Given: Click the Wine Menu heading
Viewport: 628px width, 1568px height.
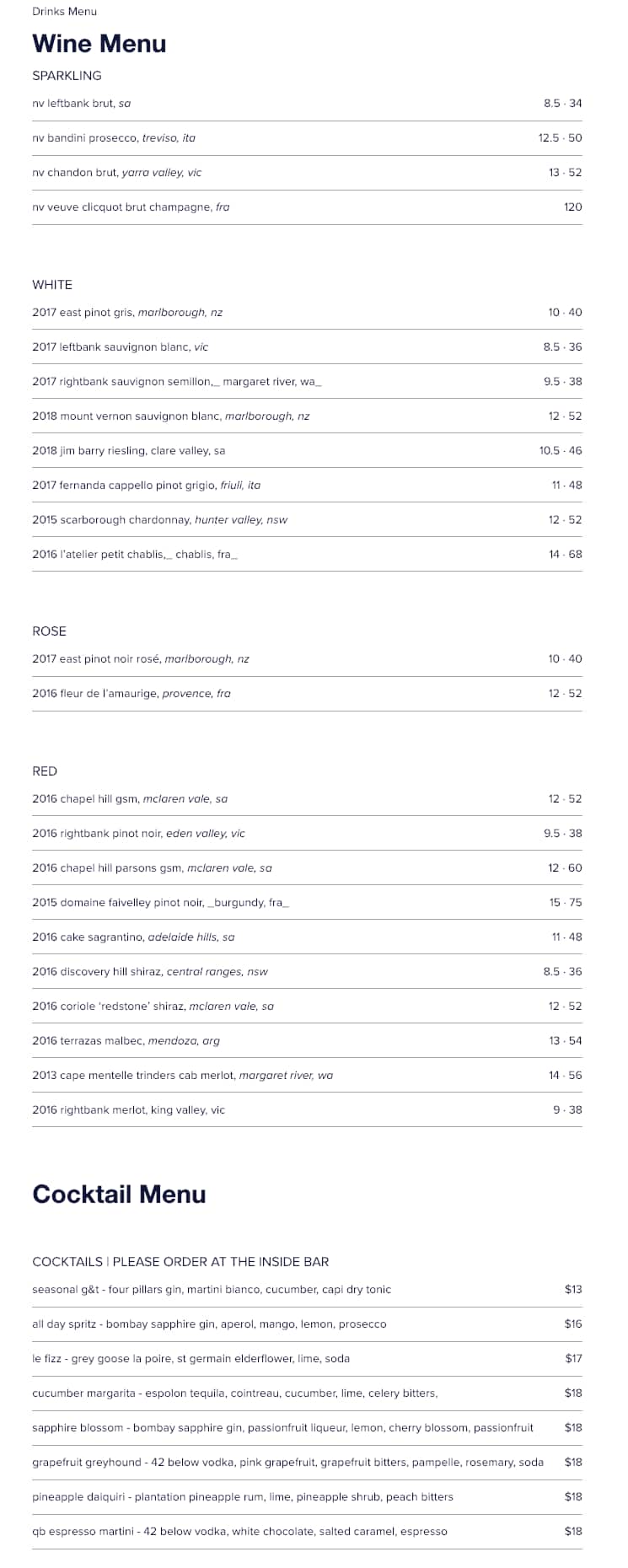Looking at the screenshot, I should pos(99,44).
